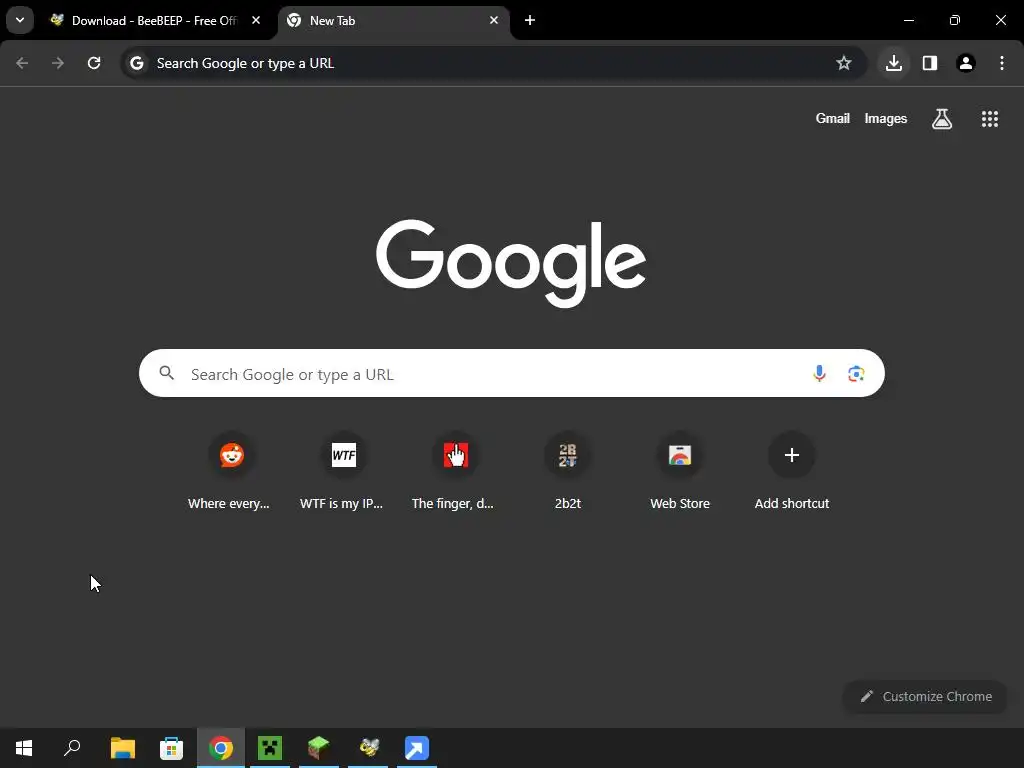Open the Windows Start menu
Screen dimensions: 1024x768
tap(24, 748)
